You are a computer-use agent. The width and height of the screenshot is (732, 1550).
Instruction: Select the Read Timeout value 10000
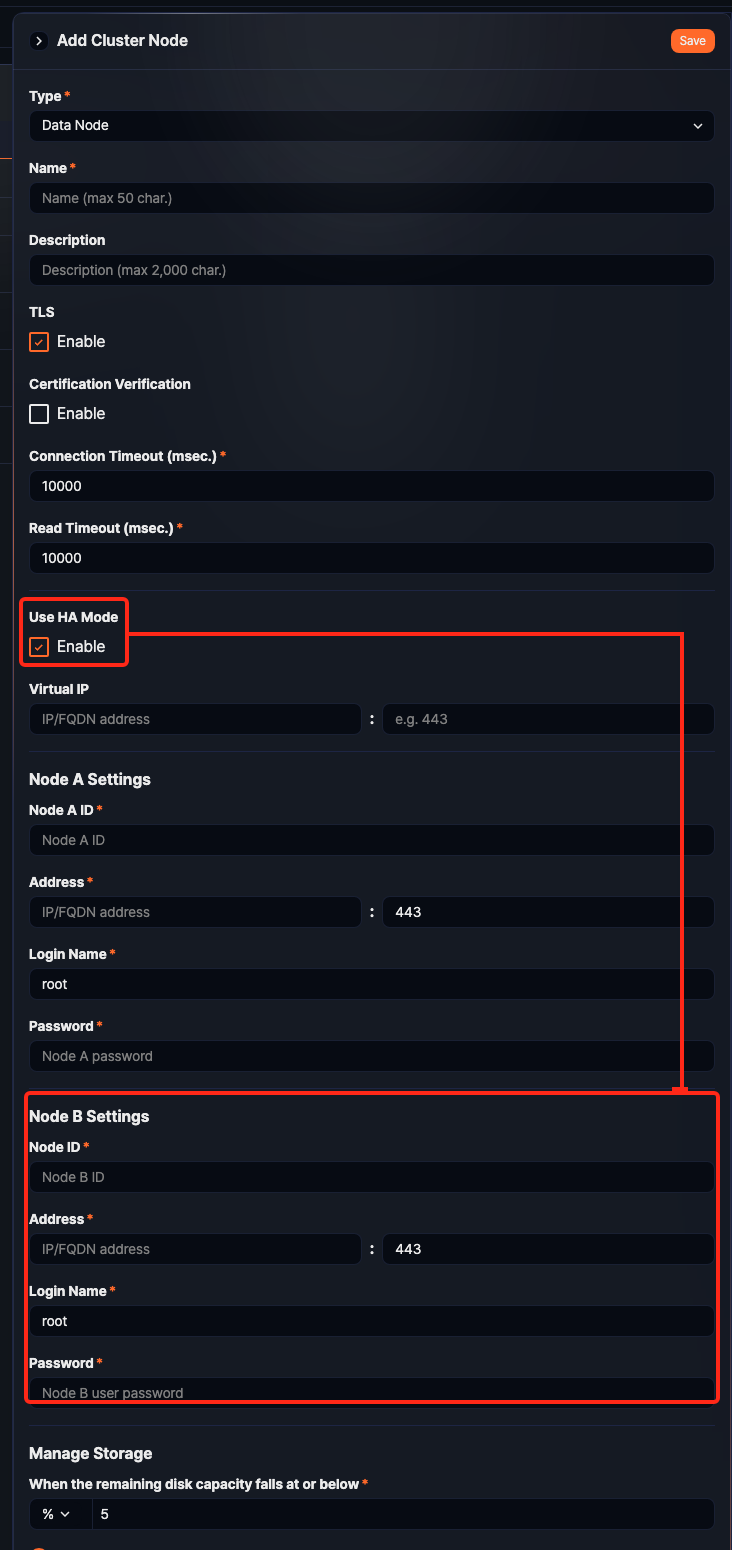point(371,558)
